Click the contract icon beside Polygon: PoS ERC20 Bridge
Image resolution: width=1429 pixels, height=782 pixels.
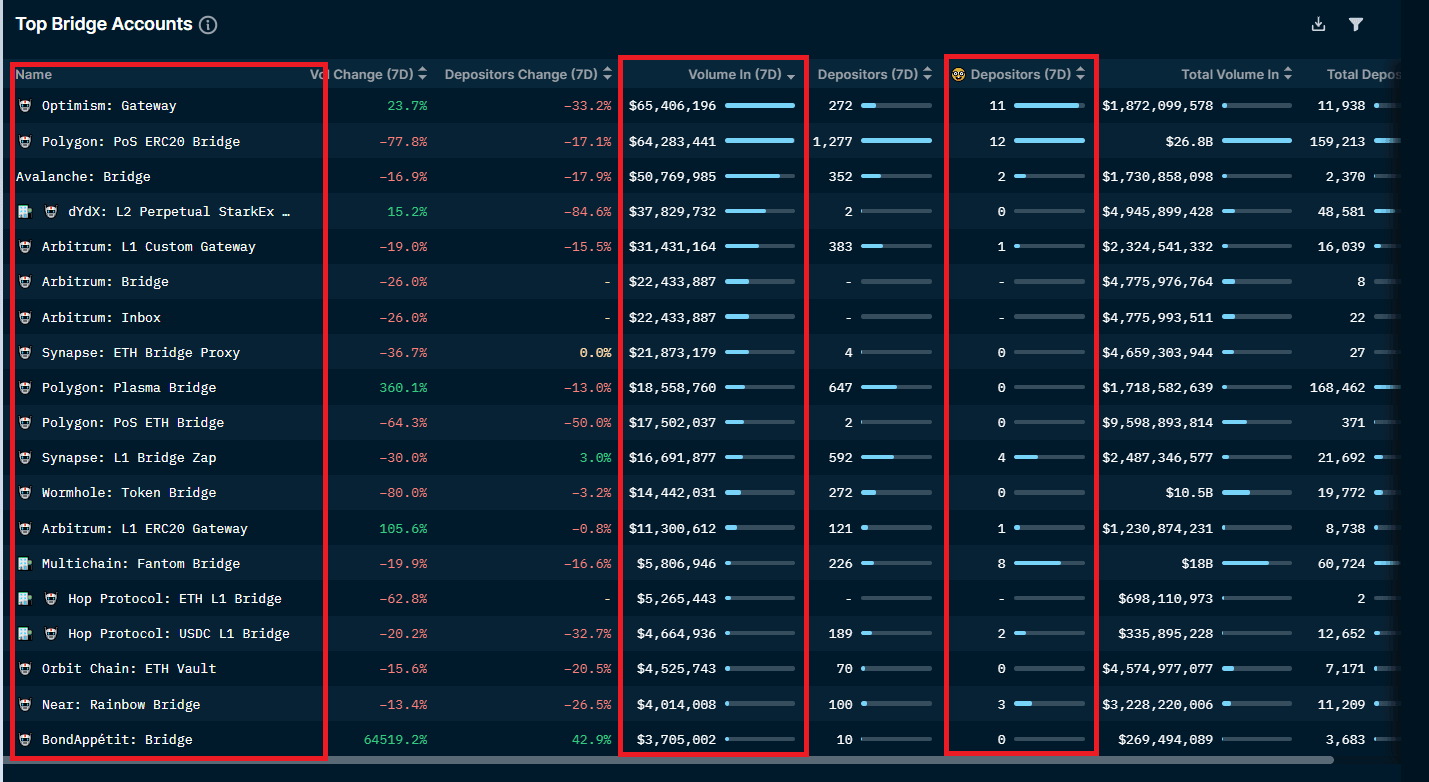[x=25, y=142]
